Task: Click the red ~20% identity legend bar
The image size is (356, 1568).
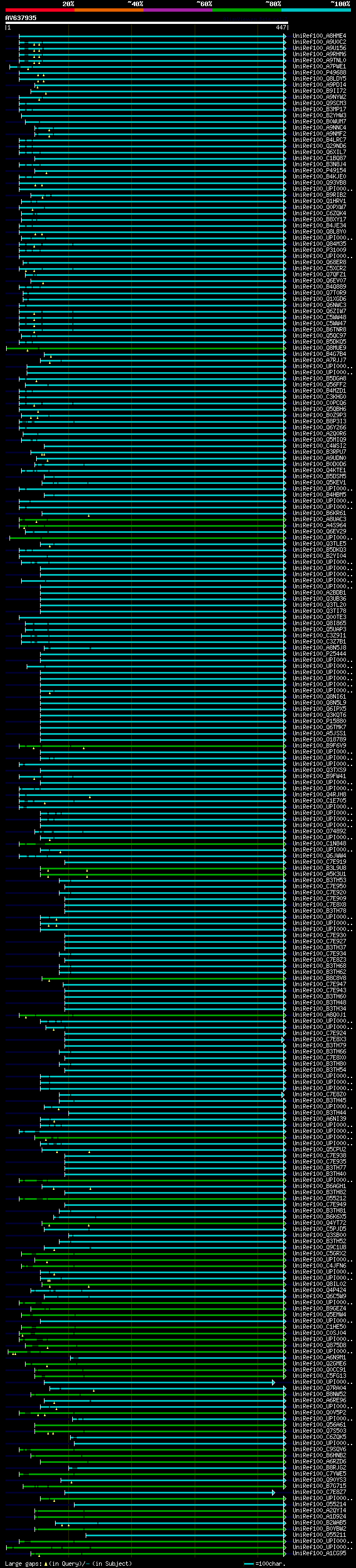Action: pyautogui.click(x=39, y=10)
